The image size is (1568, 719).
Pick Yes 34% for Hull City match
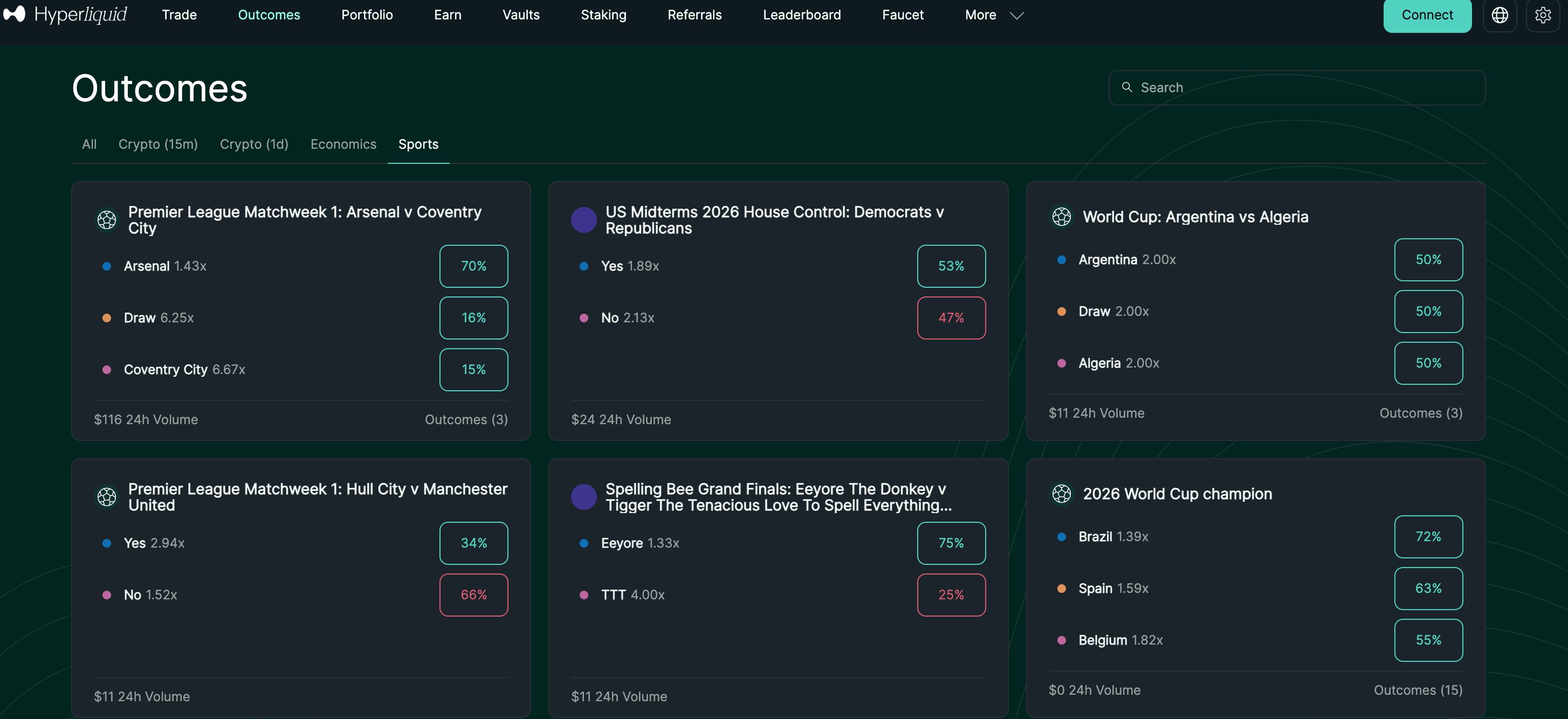[473, 543]
